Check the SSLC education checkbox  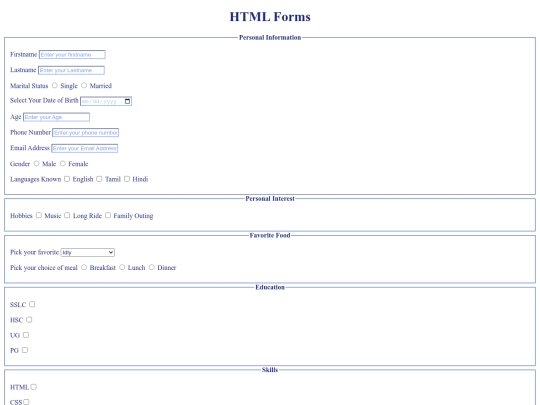32,304
